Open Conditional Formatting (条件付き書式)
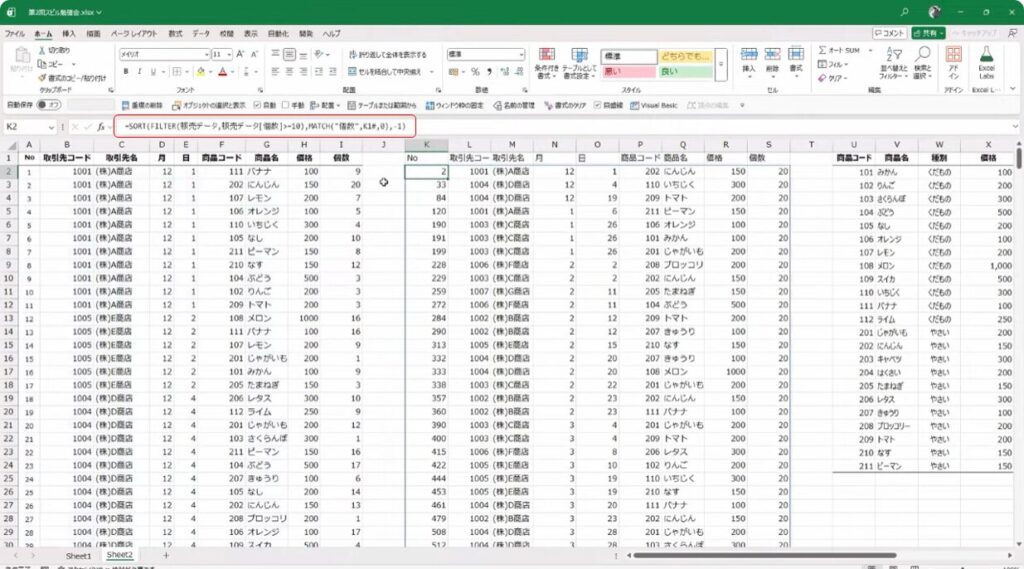This screenshot has width=1024, height=569. 546,60
